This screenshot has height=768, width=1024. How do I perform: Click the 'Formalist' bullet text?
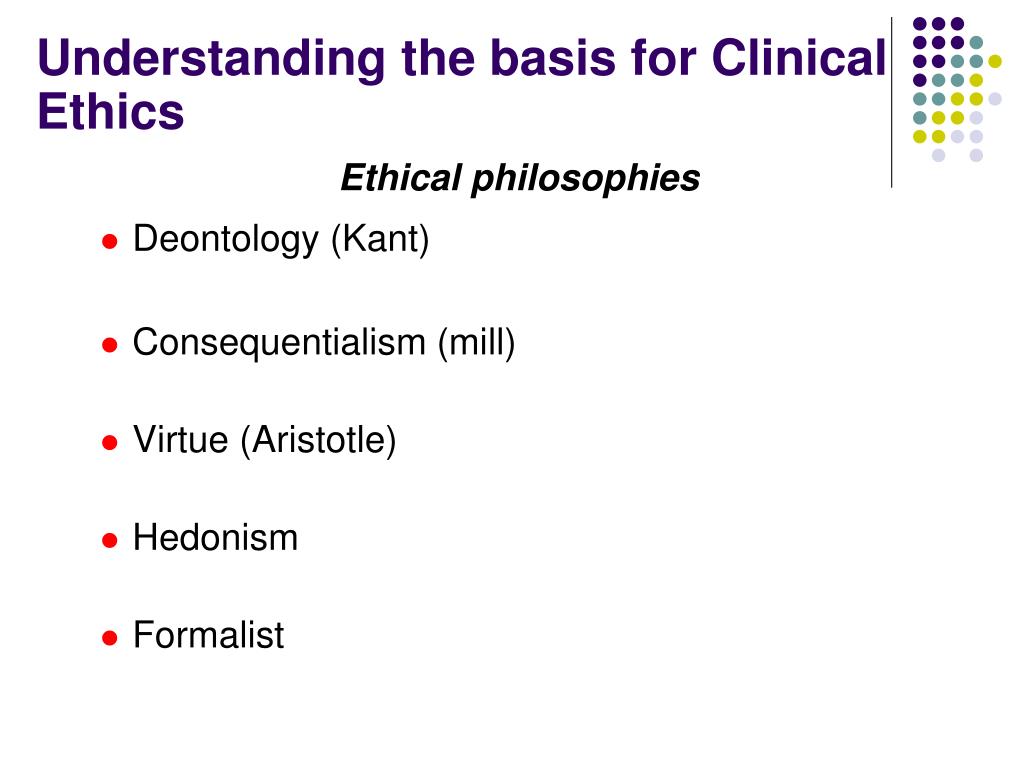208,635
